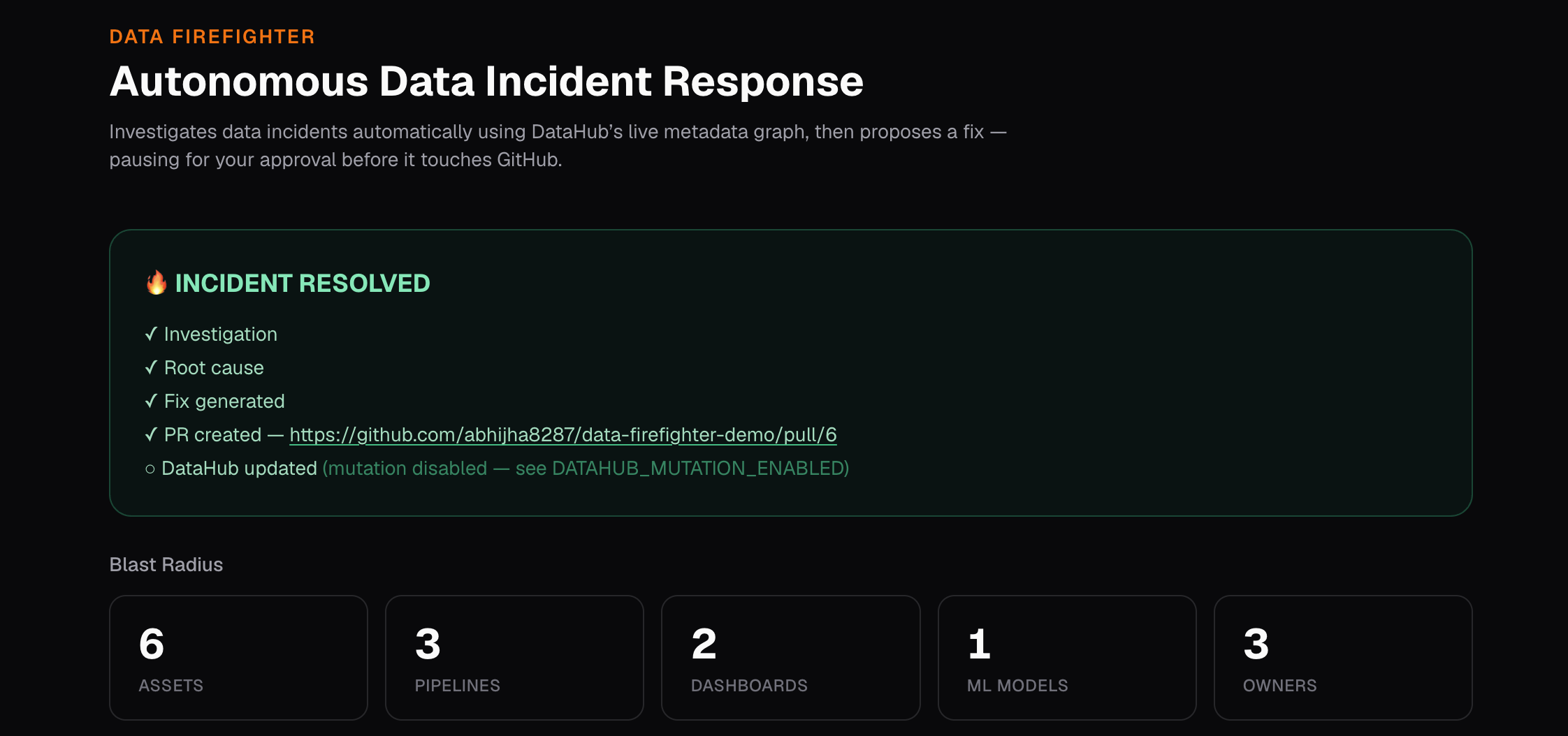Click the DataHub updated status text

[x=239, y=468]
